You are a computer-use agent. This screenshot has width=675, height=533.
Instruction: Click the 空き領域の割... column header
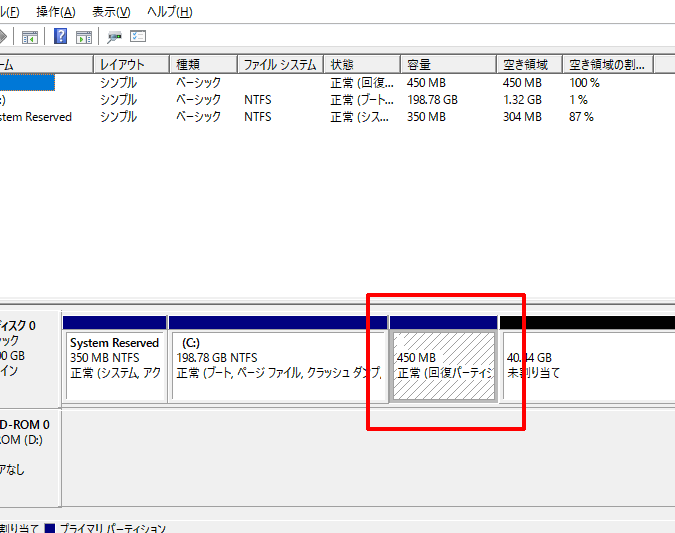pyautogui.click(x=608, y=65)
